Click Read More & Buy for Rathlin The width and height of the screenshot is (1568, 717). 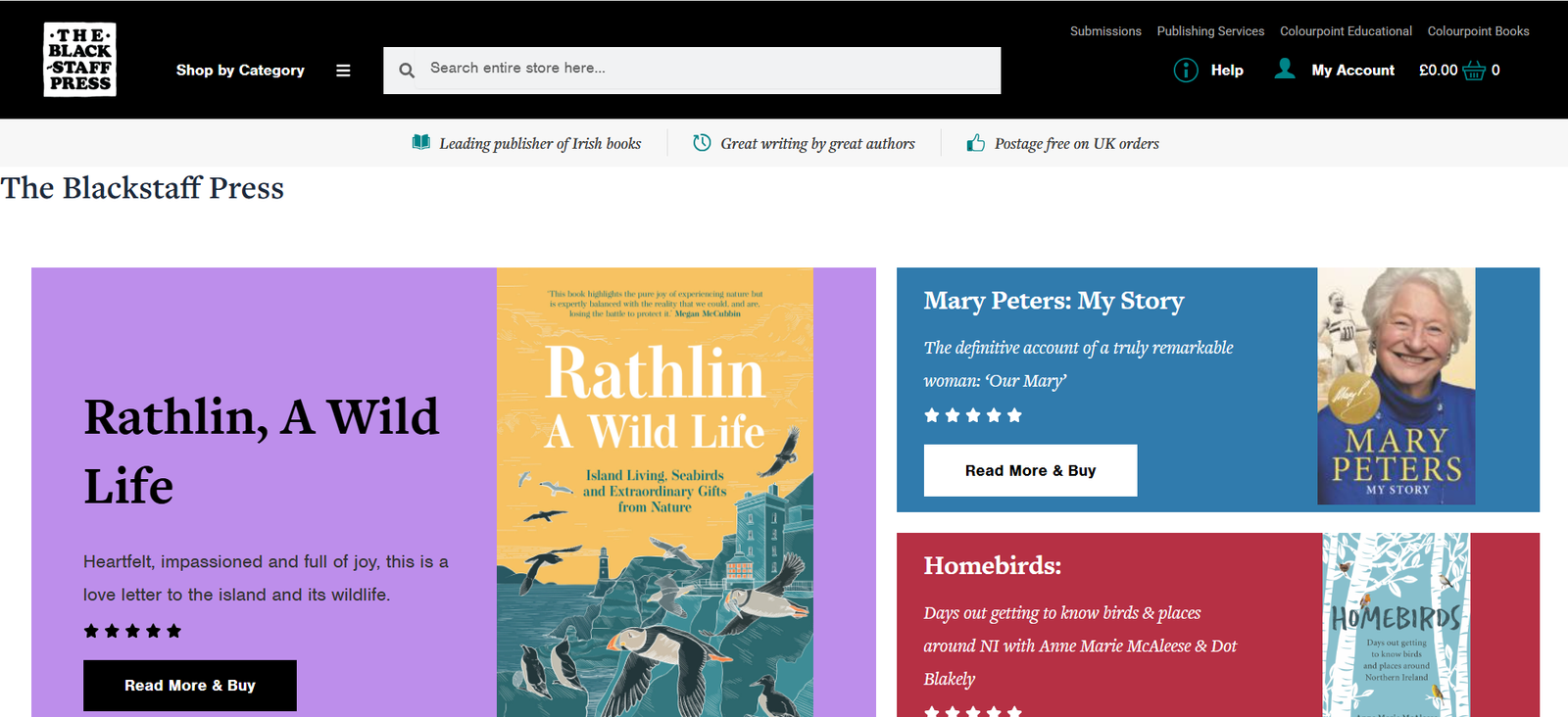point(190,686)
